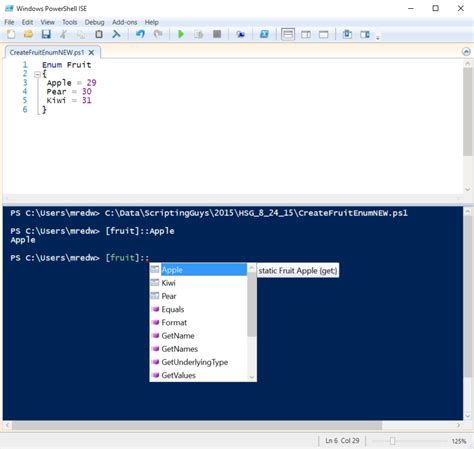Pick GetValues from the completion list
The height and width of the screenshot is (449, 474).
tap(198, 375)
